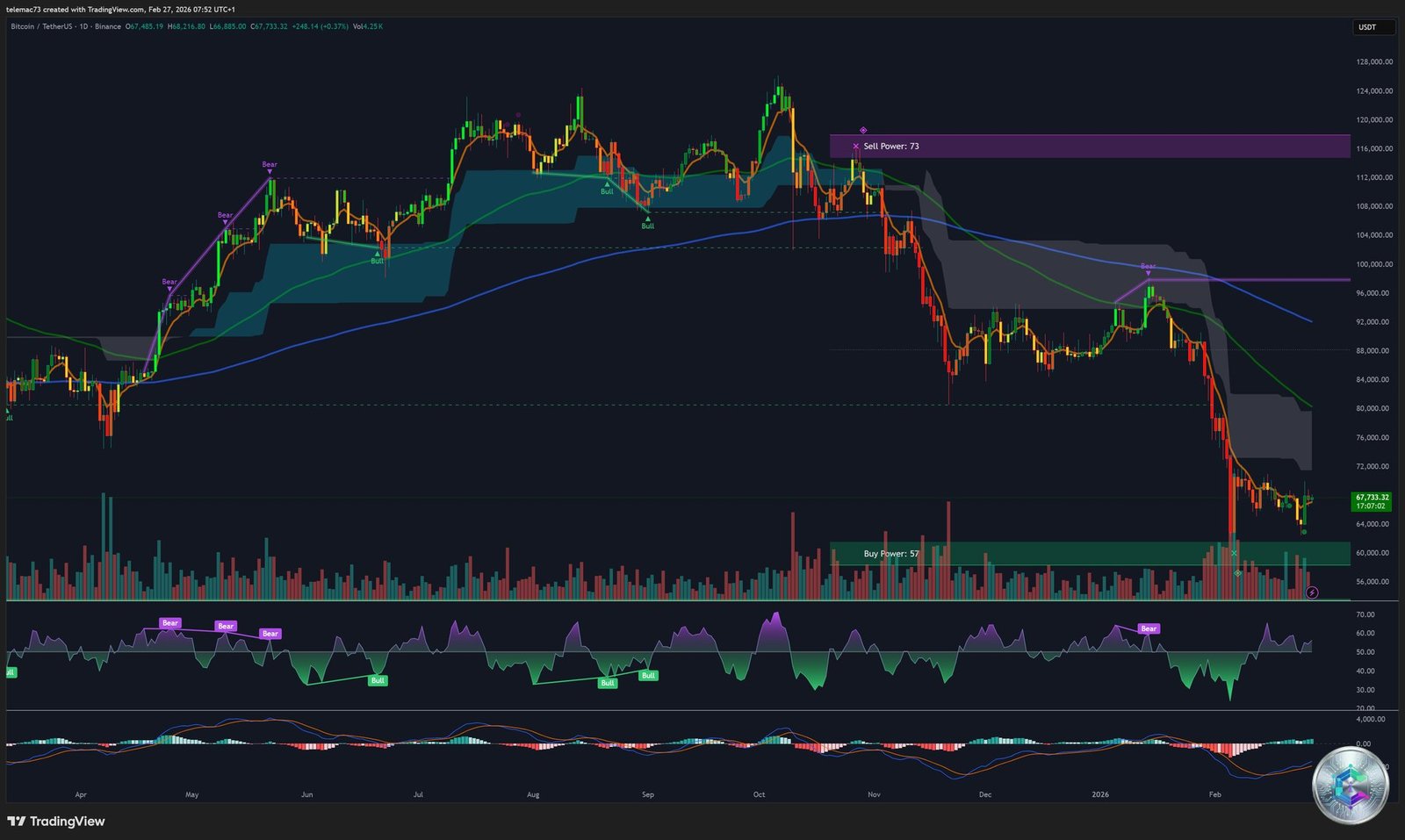The height and width of the screenshot is (840, 1405).
Task: Click the Binance exchange label in the legend
Action: coord(107,27)
